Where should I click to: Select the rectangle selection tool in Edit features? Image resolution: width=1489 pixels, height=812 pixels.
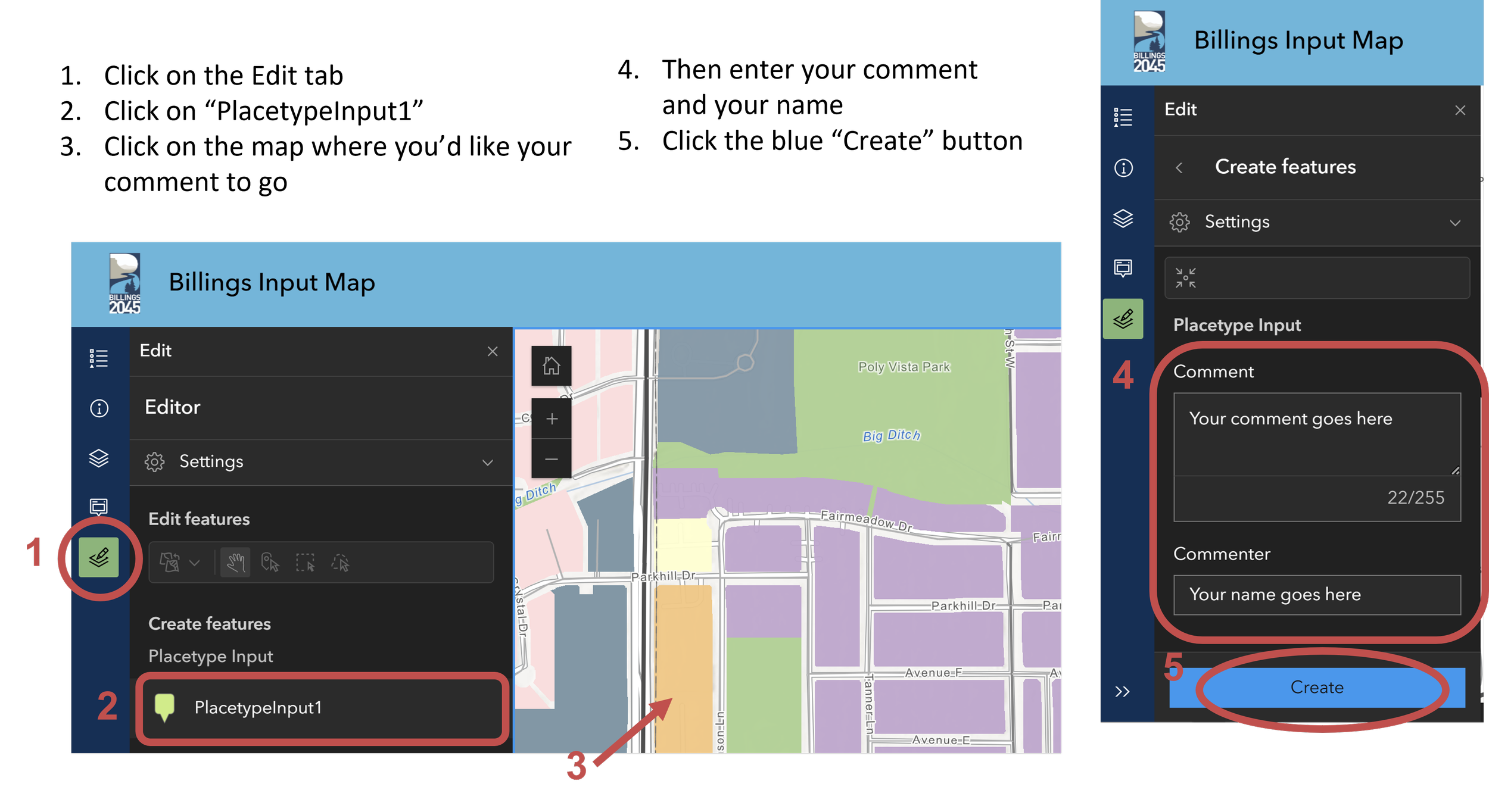305,563
